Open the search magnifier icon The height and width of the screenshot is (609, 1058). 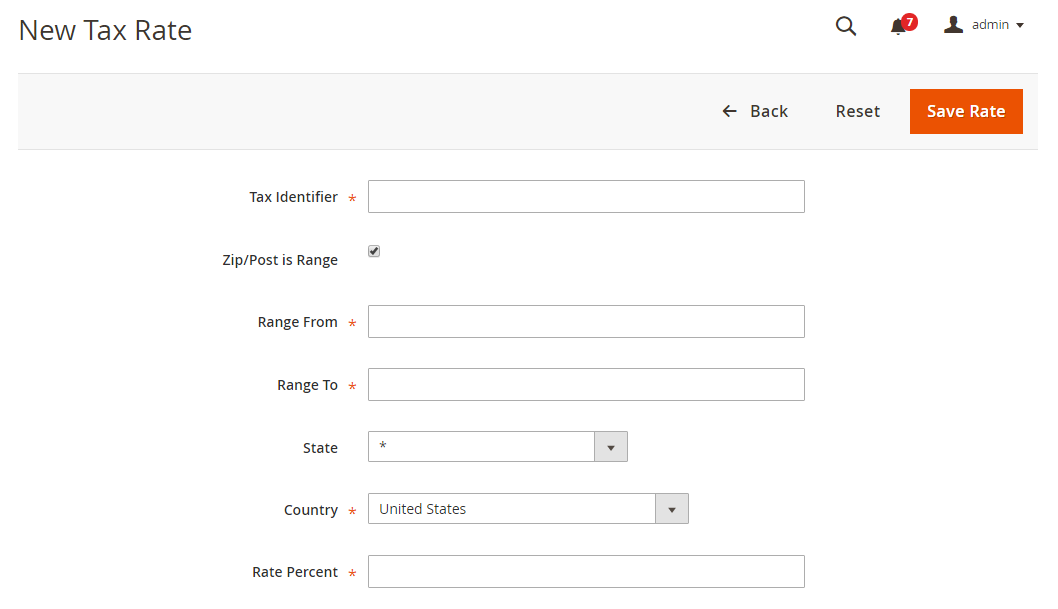(x=845, y=26)
